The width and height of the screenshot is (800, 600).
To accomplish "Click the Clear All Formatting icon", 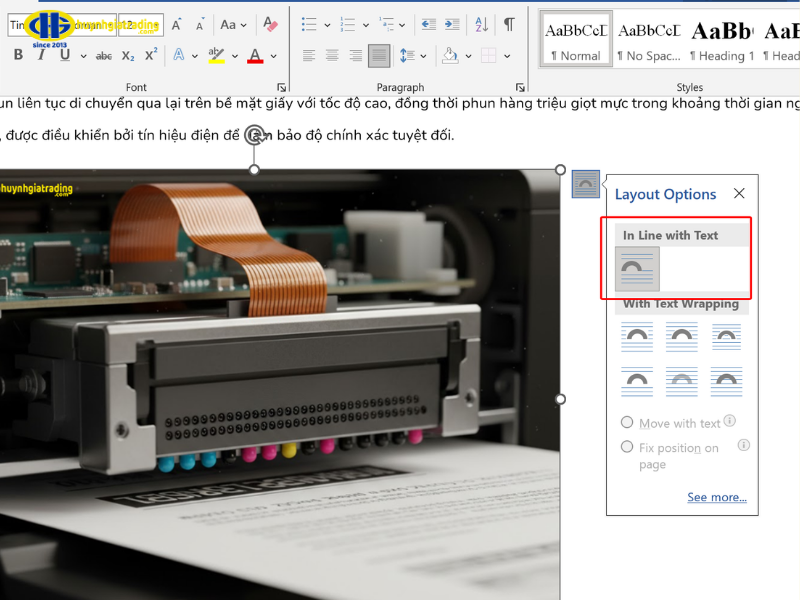I will [270, 25].
